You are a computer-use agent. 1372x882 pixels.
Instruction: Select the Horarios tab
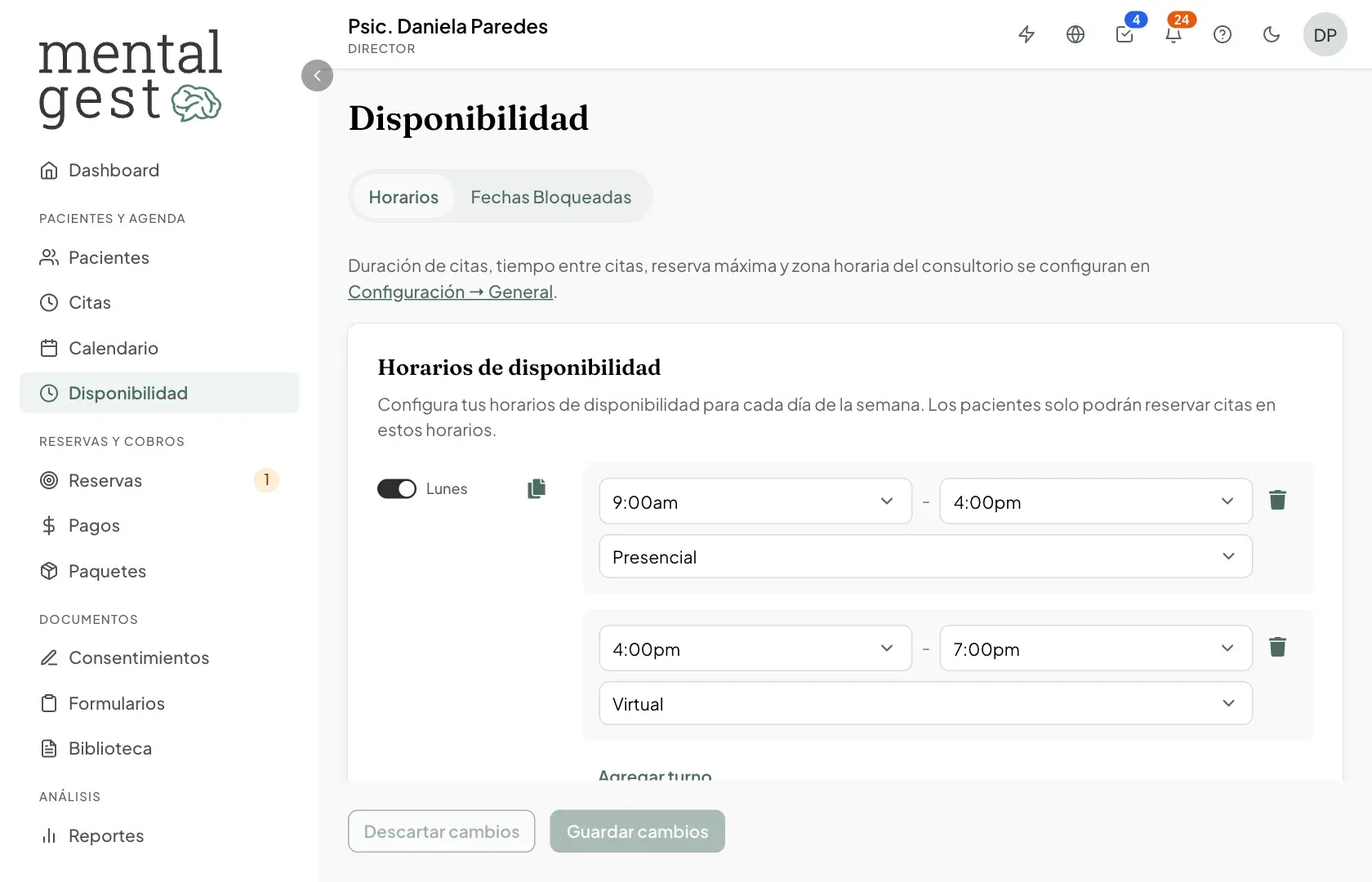(403, 197)
